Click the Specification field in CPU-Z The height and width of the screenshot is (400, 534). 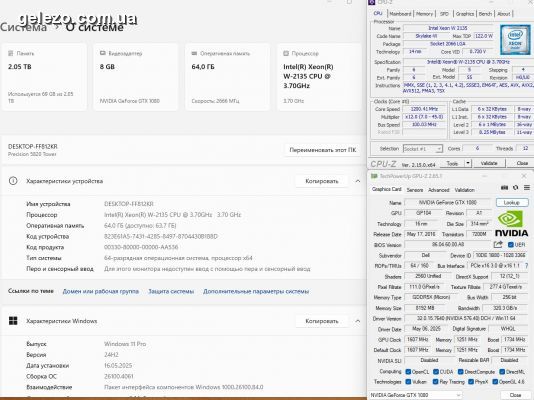tap(468, 62)
